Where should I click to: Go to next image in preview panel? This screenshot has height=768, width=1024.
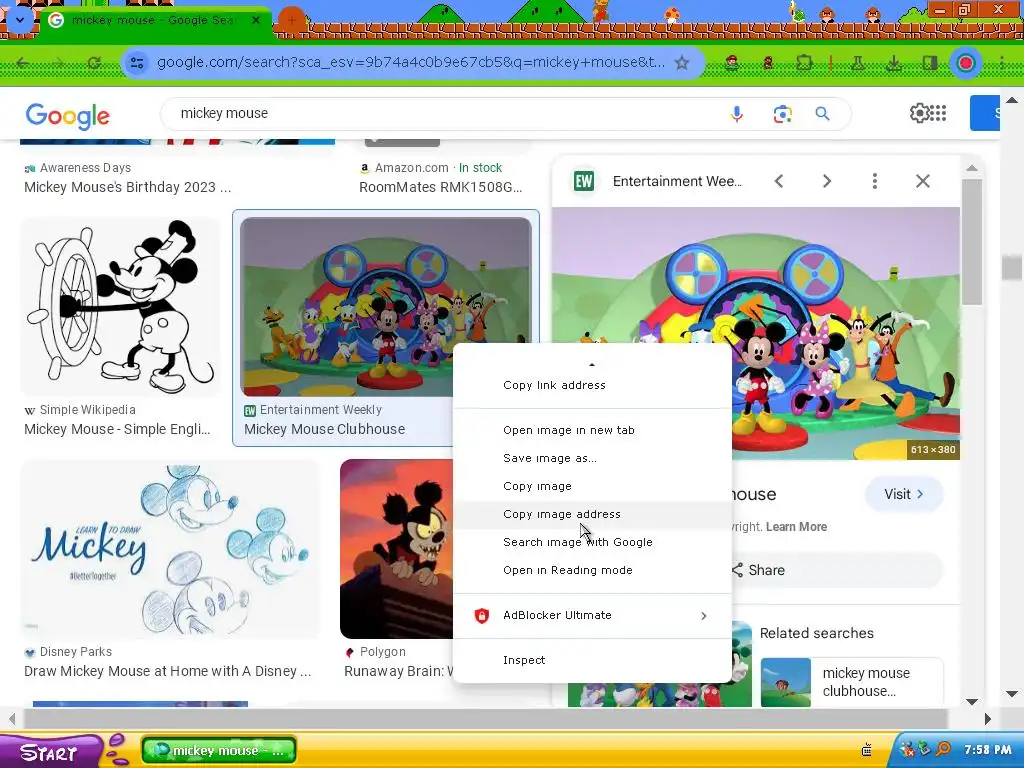pyautogui.click(x=827, y=181)
